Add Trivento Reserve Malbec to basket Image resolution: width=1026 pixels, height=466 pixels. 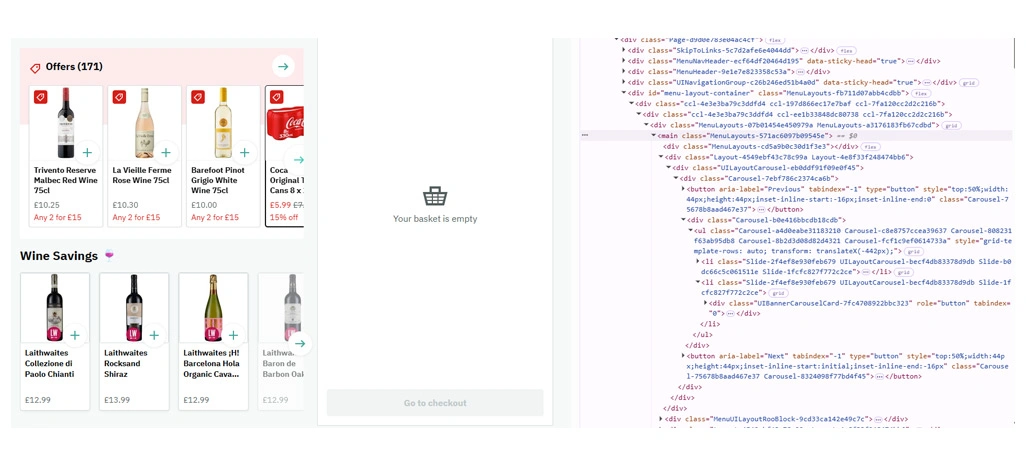point(88,153)
